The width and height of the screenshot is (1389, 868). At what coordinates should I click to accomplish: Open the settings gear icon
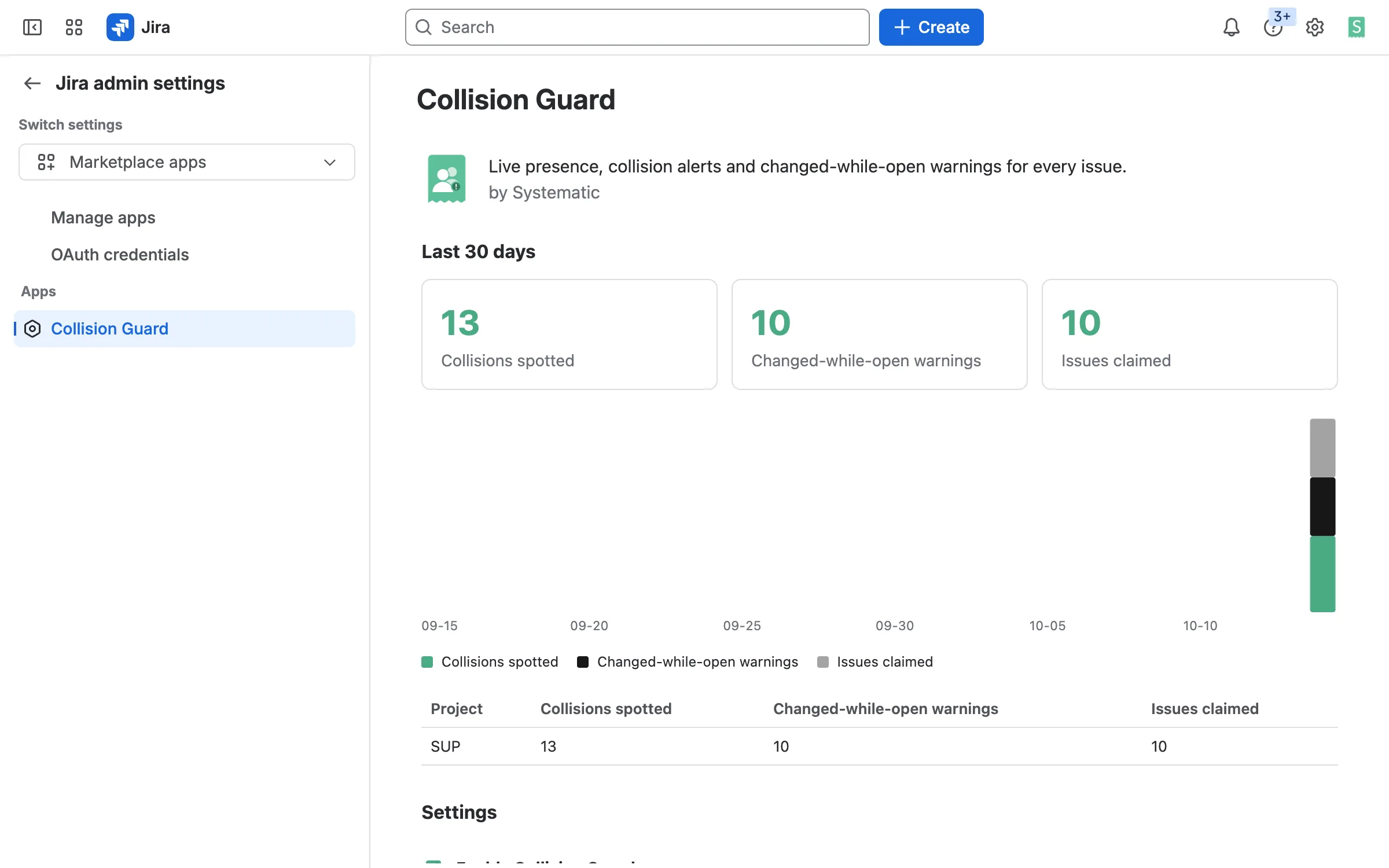point(1315,27)
